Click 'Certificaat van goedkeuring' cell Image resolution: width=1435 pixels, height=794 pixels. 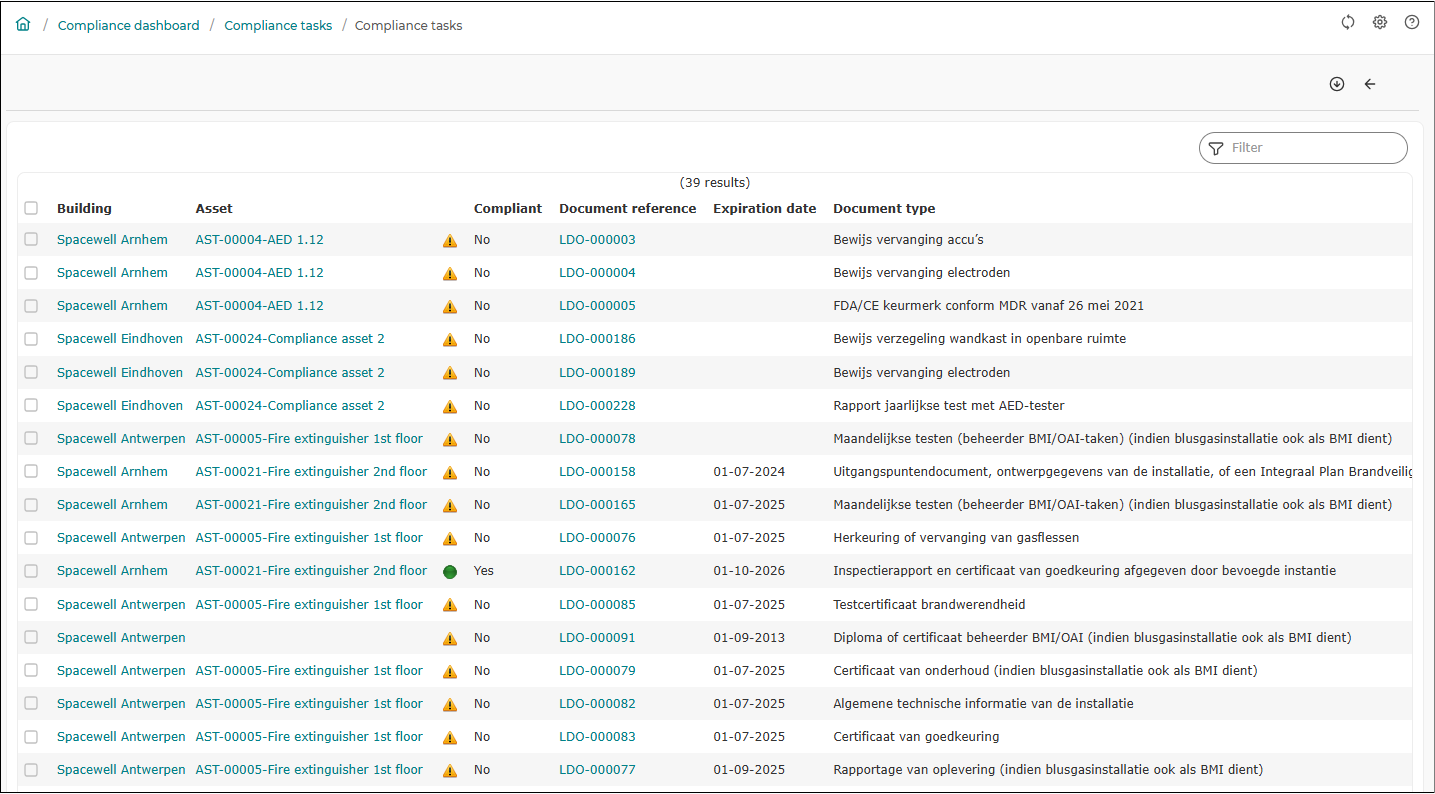click(x=916, y=736)
